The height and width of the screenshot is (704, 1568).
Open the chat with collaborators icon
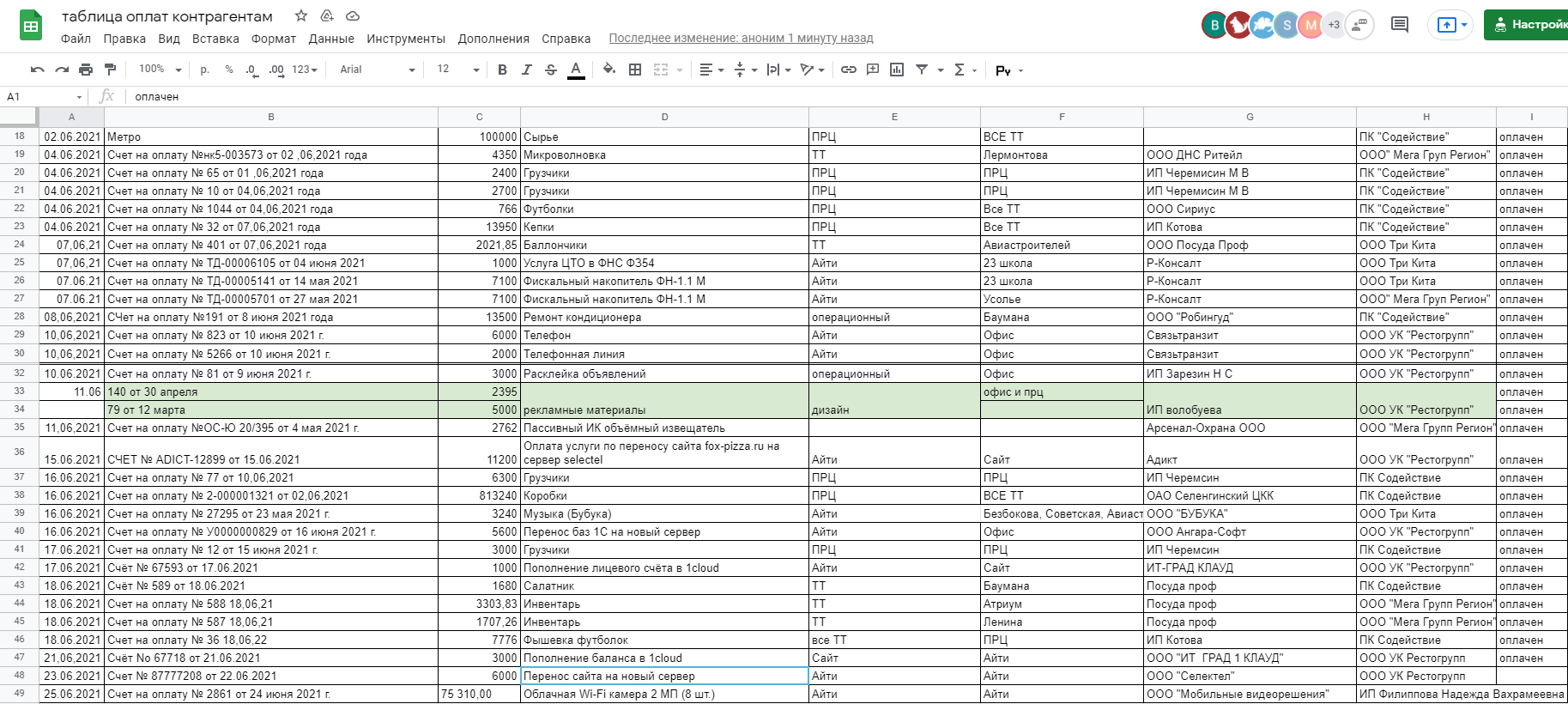(x=1360, y=25)
